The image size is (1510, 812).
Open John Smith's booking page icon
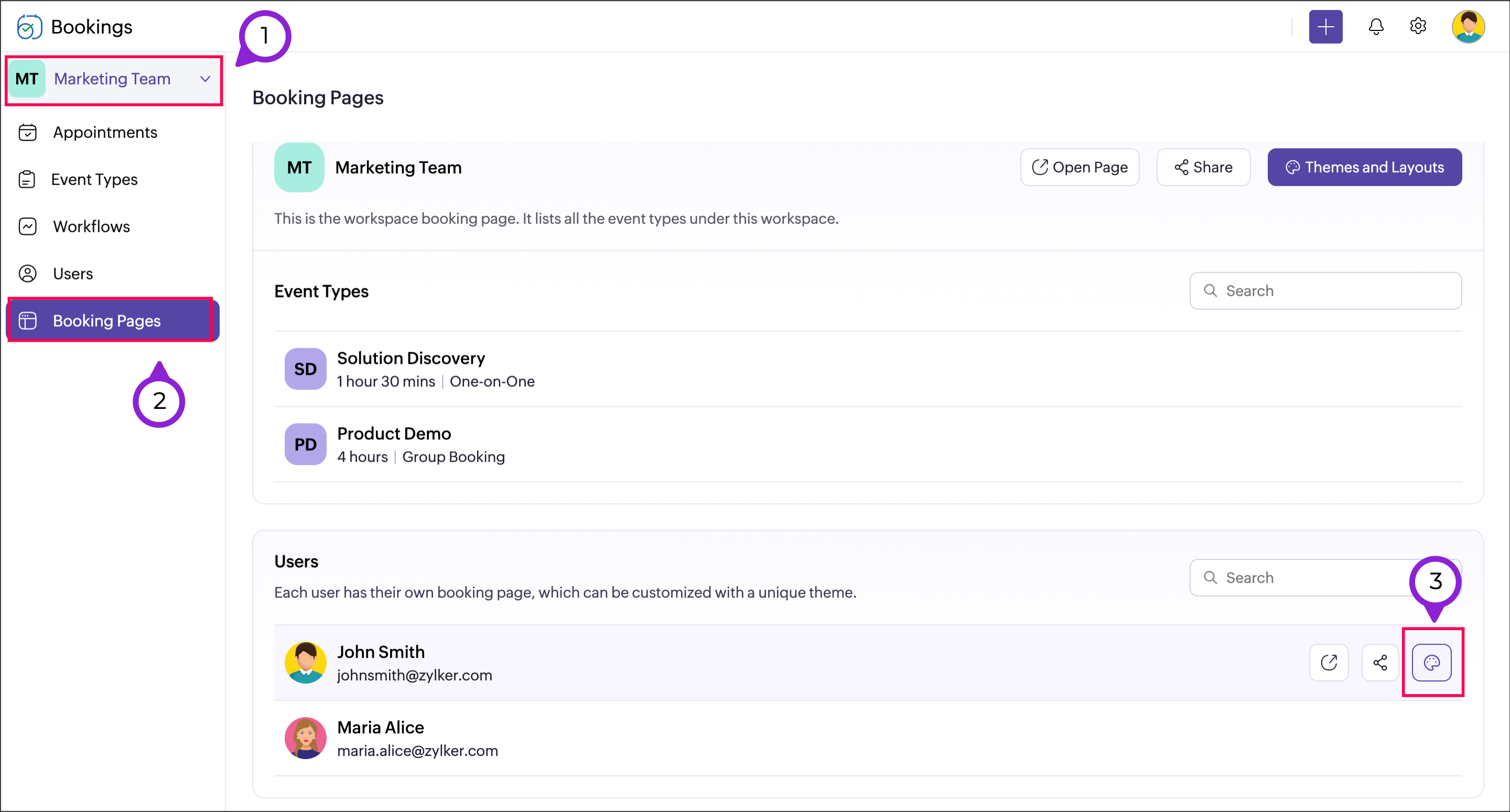tap(1329, 663)
